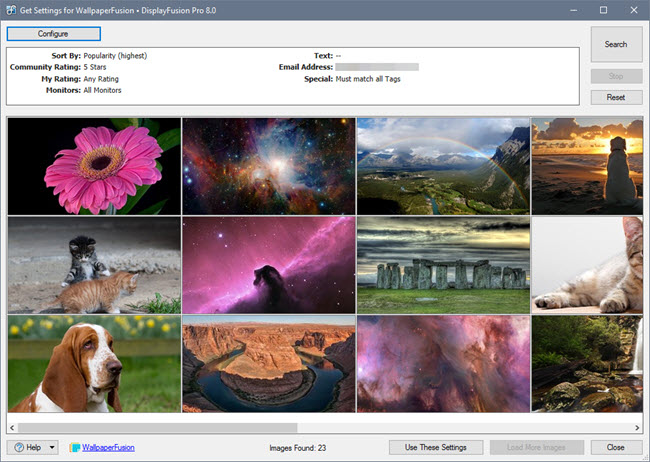
Task: Select the pink gerbera flower thumbnail
Action: [x=94, y=166]
